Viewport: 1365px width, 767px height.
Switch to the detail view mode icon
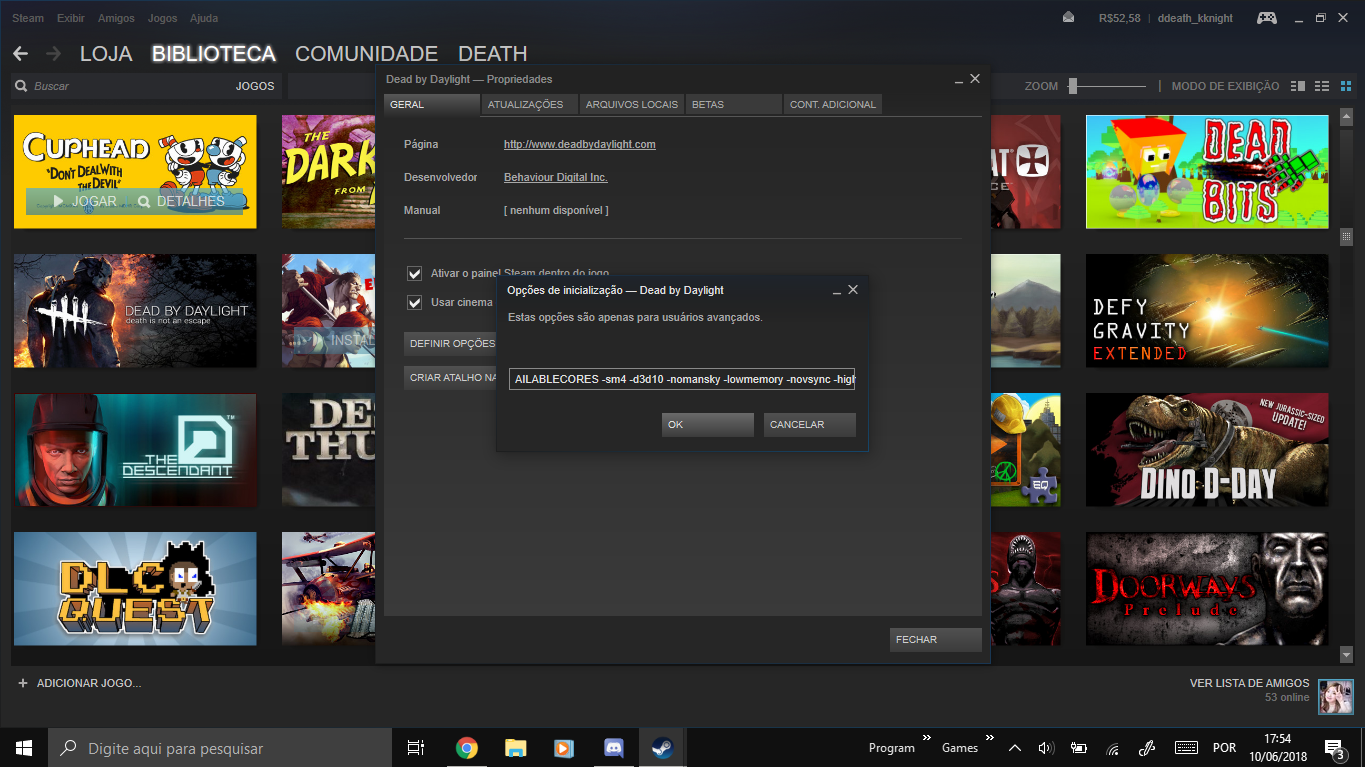coord(1298,86)
